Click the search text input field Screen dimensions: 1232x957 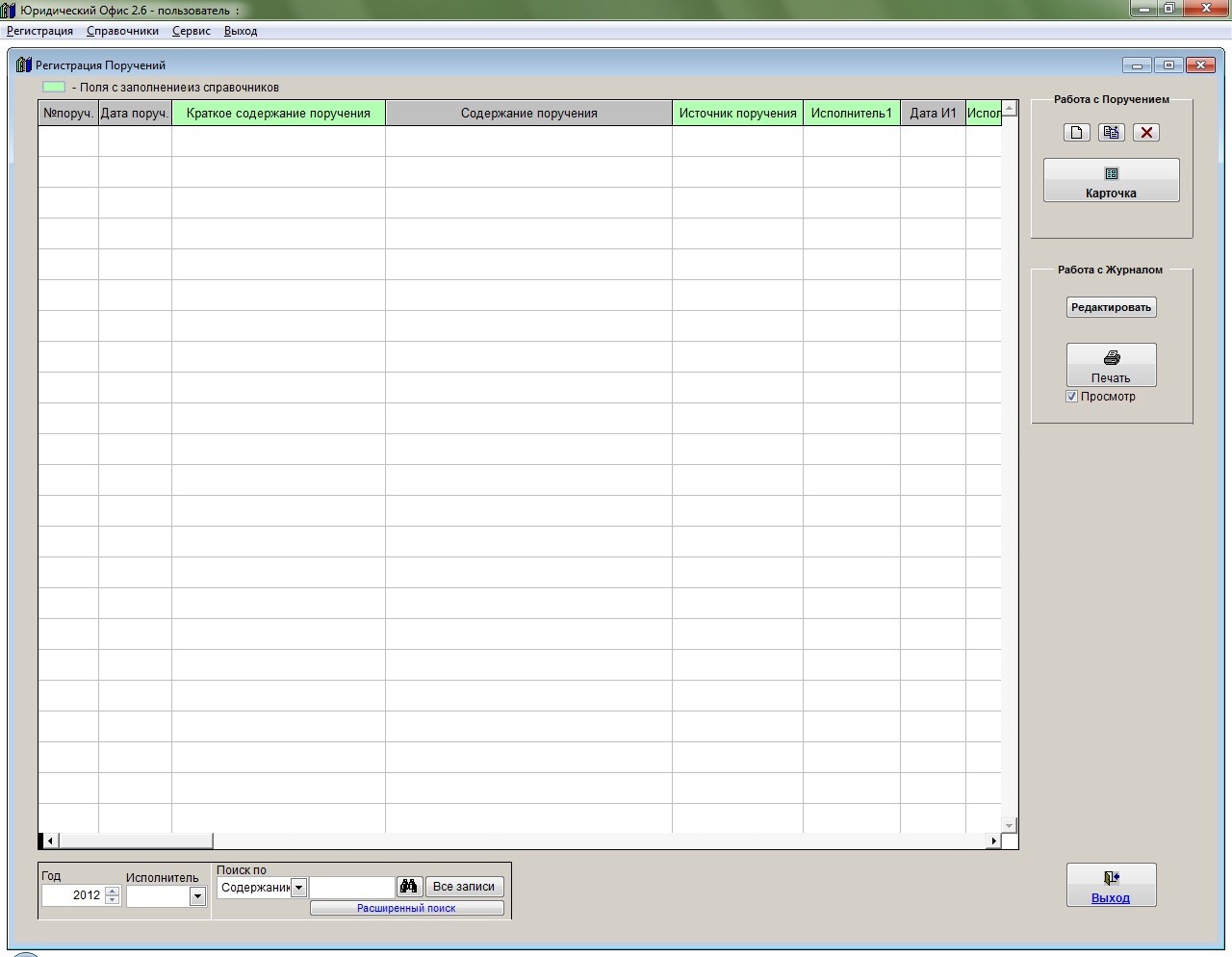[x=352, y=887]
